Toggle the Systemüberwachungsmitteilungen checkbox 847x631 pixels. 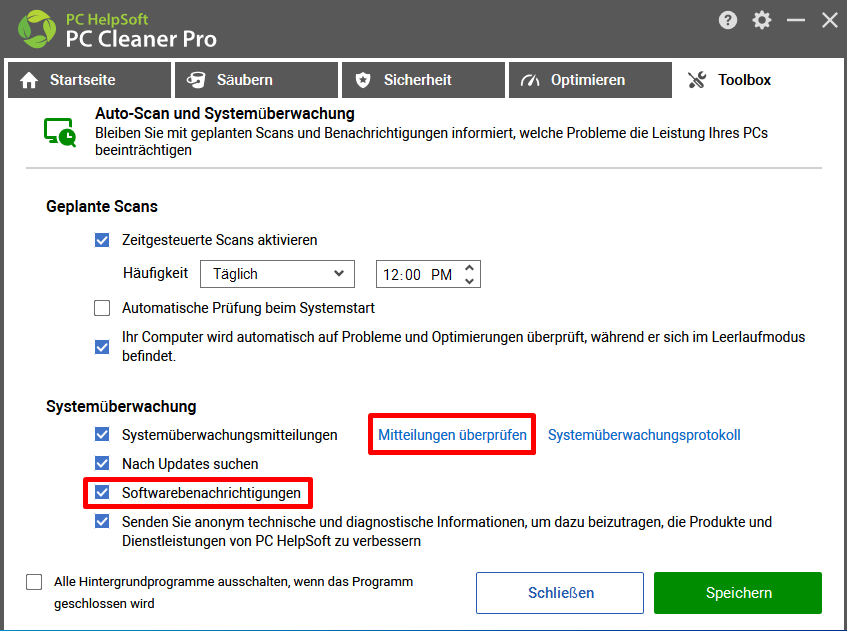[102, 434]
